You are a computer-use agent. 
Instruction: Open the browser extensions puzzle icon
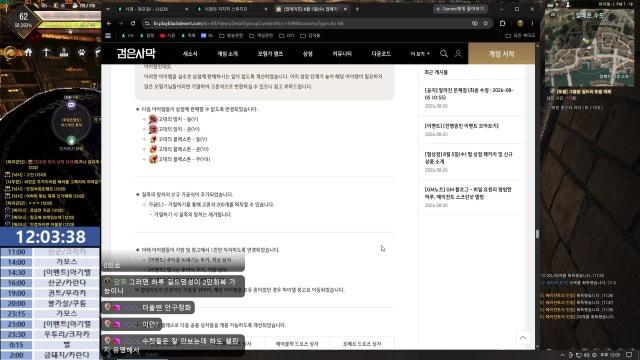coord(502,24)
